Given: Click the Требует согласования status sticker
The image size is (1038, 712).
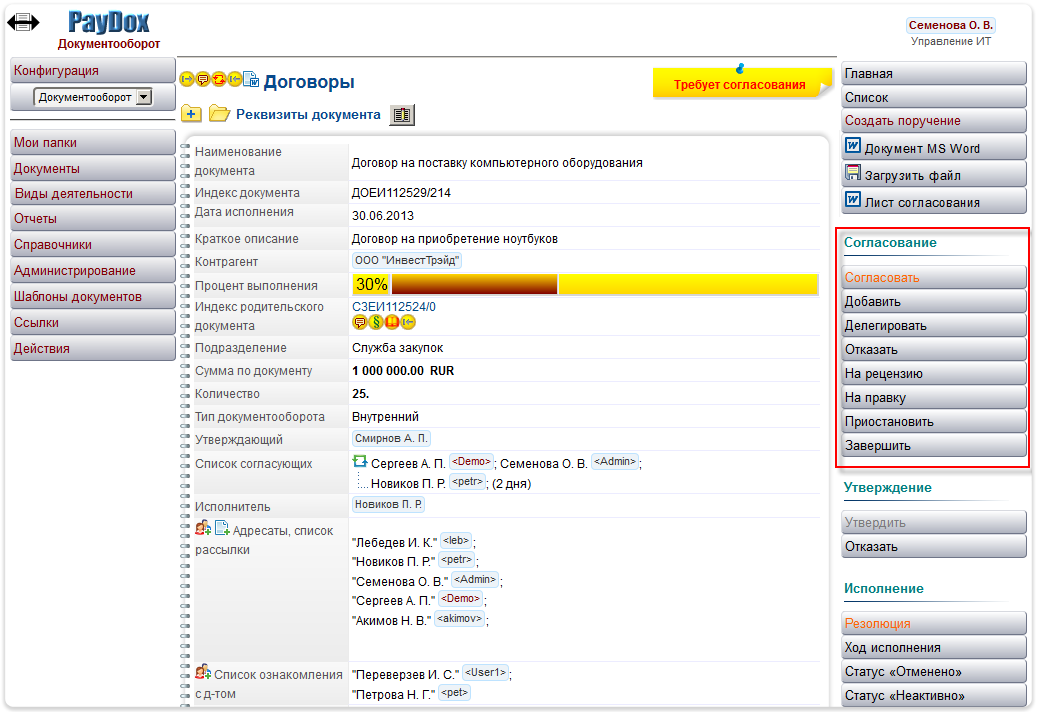Looking at the screenshot, I should coord(740,84).
